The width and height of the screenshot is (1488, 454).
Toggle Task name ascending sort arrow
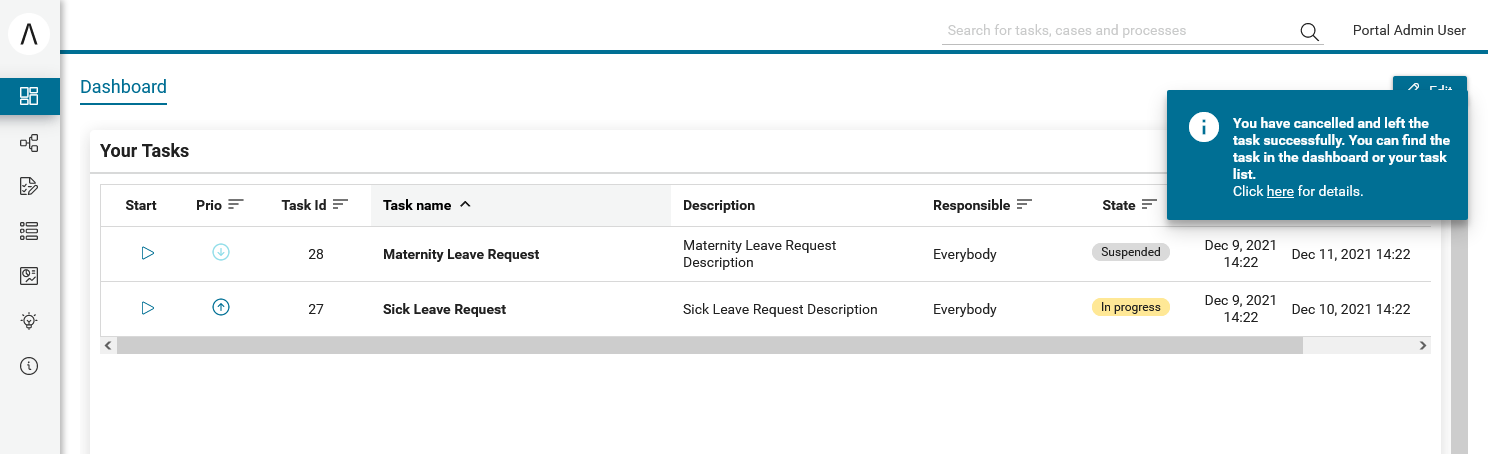pyautogui.click(x=465, y=204)
